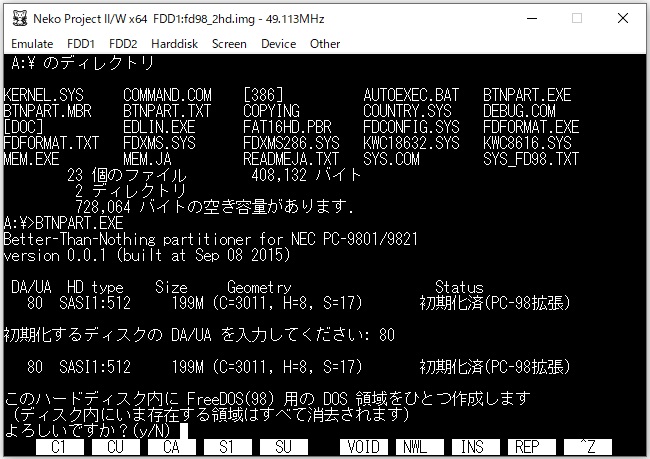Open the Other menu

325,44
